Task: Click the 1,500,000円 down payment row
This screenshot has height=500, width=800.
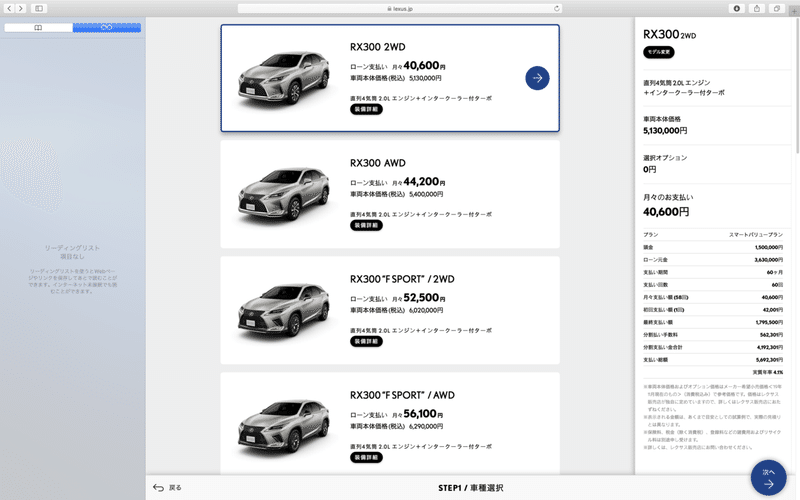Action: (x=713, y=247)
